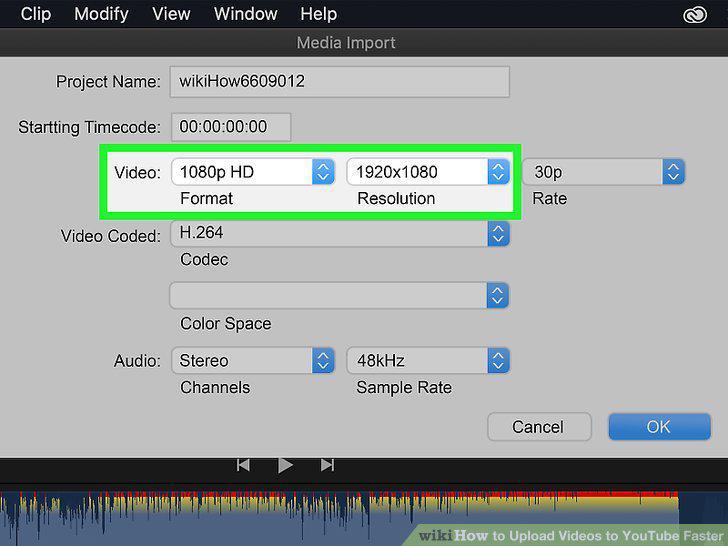Click the Play button
The height and width of the screenshot is (546, 728).
click(x=285, y=465)
